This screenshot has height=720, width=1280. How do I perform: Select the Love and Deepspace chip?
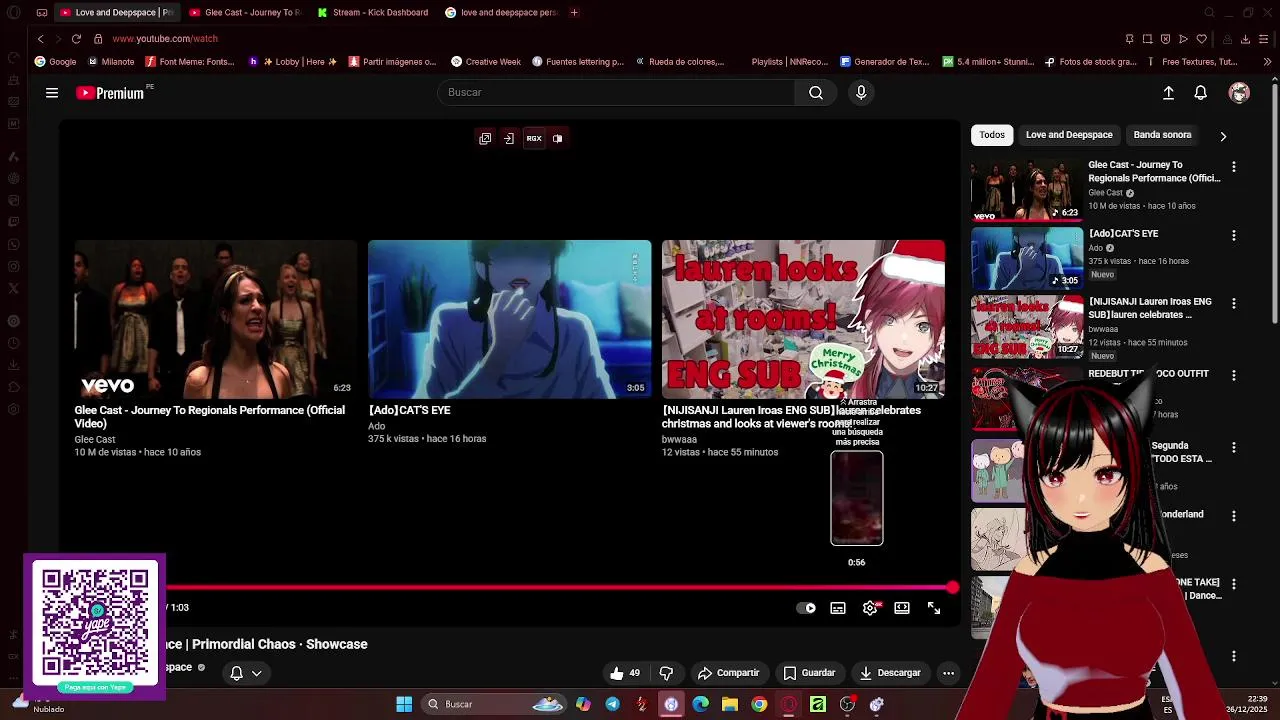[1069, 135]
